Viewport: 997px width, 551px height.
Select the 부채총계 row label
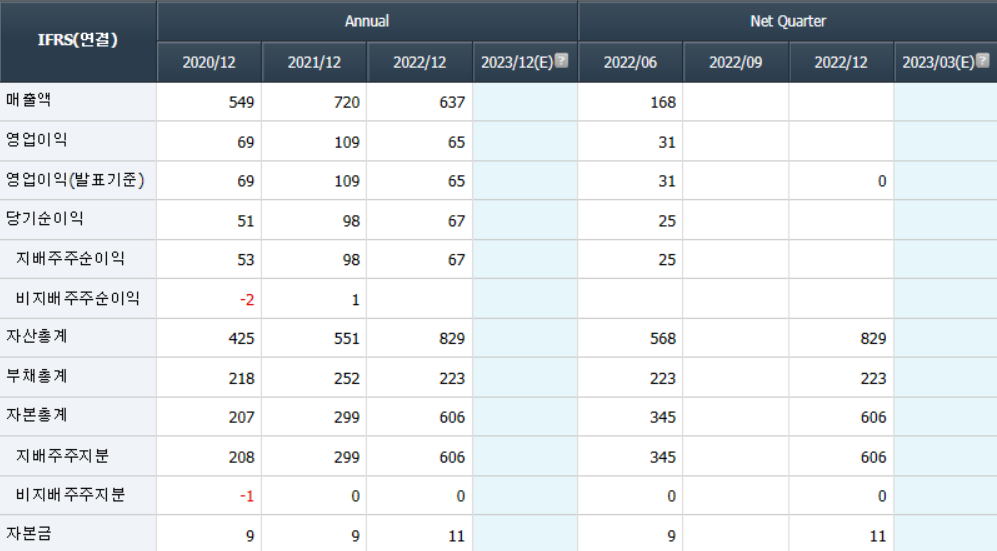pyautogui.click(x=36, y=376)
